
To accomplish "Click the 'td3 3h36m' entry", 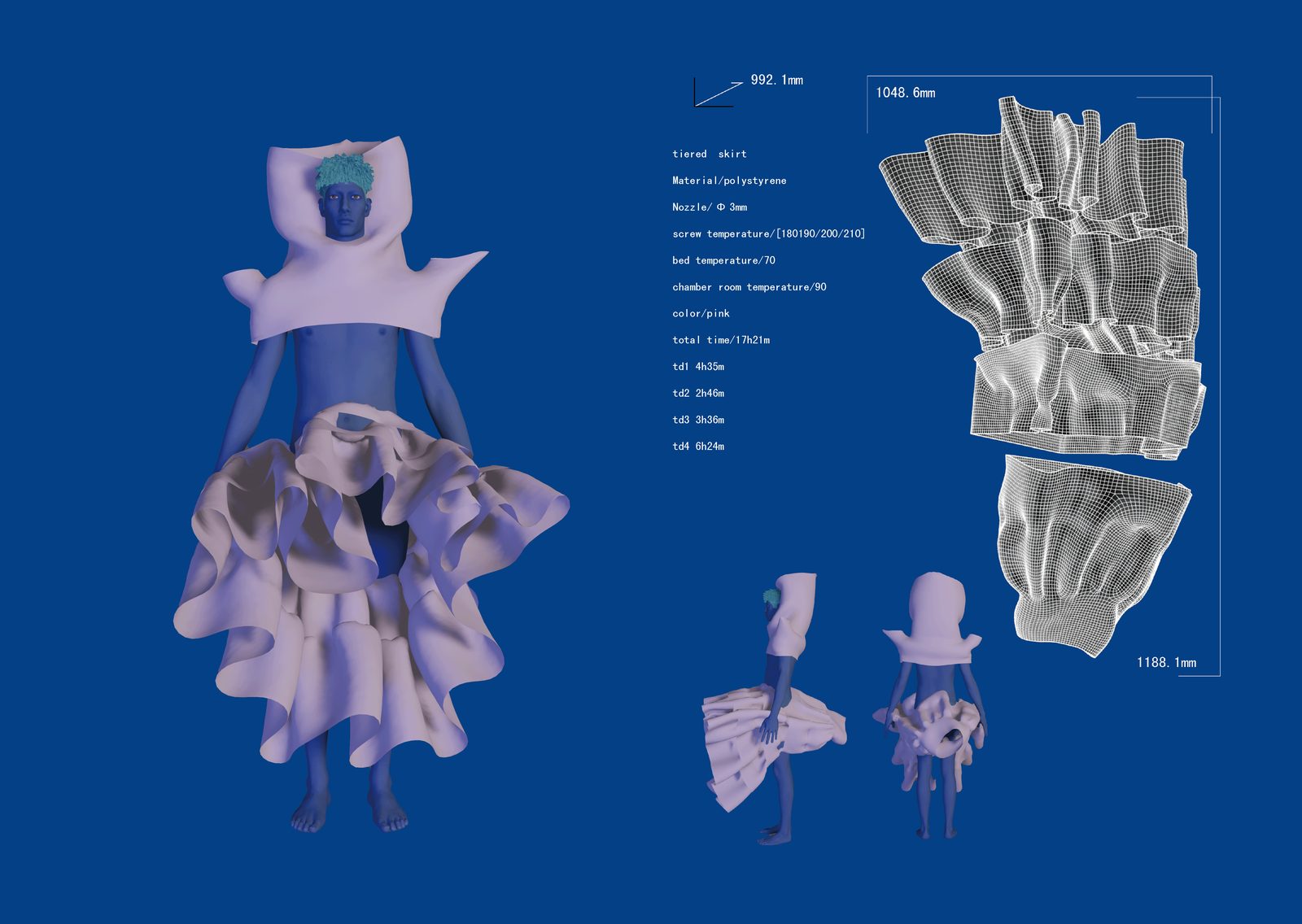I will pyautogui.click(x=698, y=420).
